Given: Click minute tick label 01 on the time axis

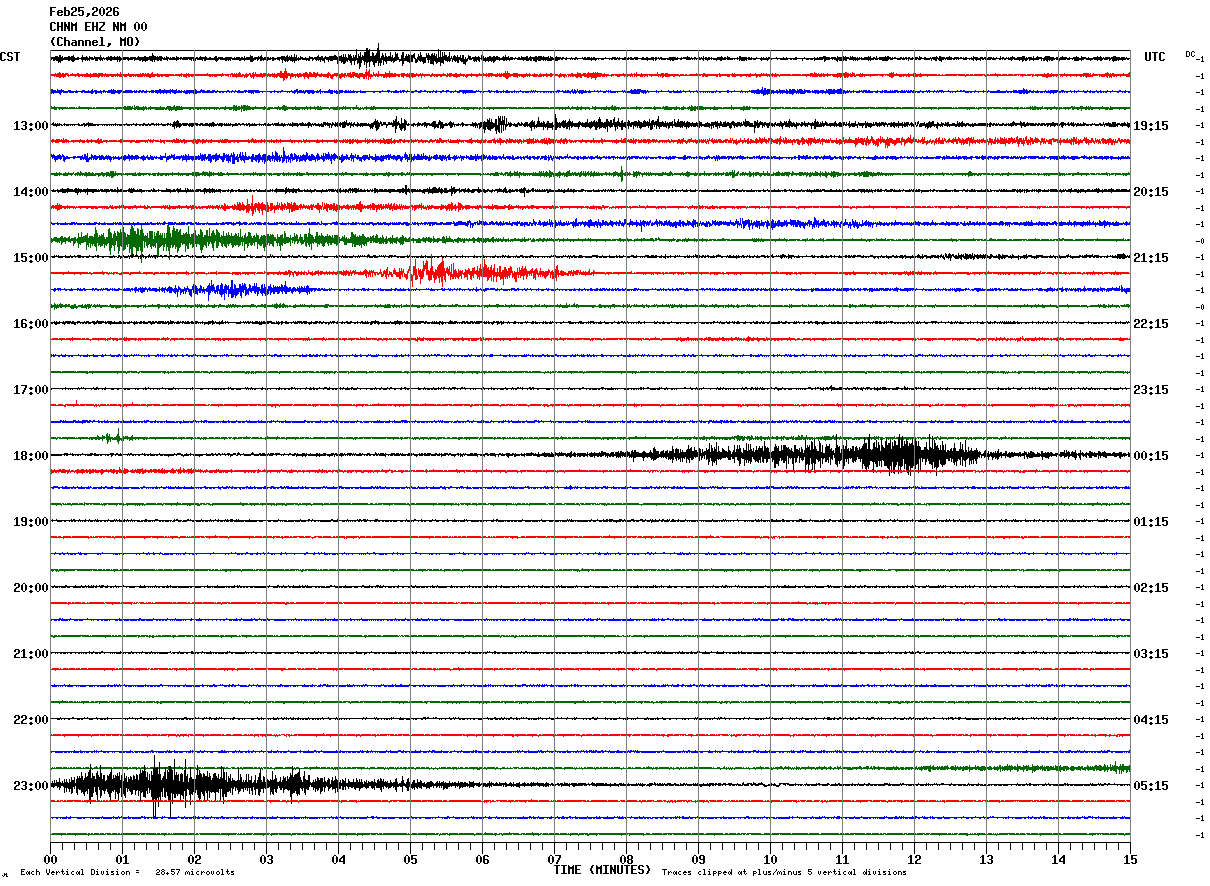Looking at the screenshot, I should pyautogui.click(x=122, y=859).
